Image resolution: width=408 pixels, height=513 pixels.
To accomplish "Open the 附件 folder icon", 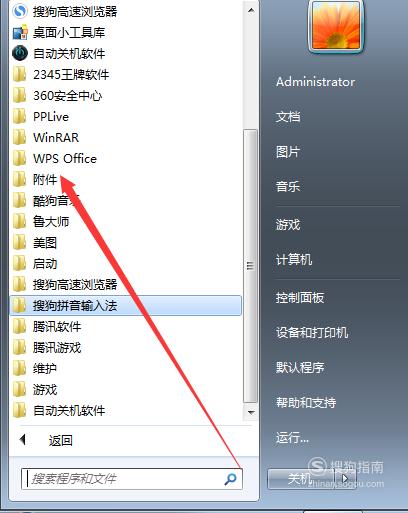I will pos(19,179).
